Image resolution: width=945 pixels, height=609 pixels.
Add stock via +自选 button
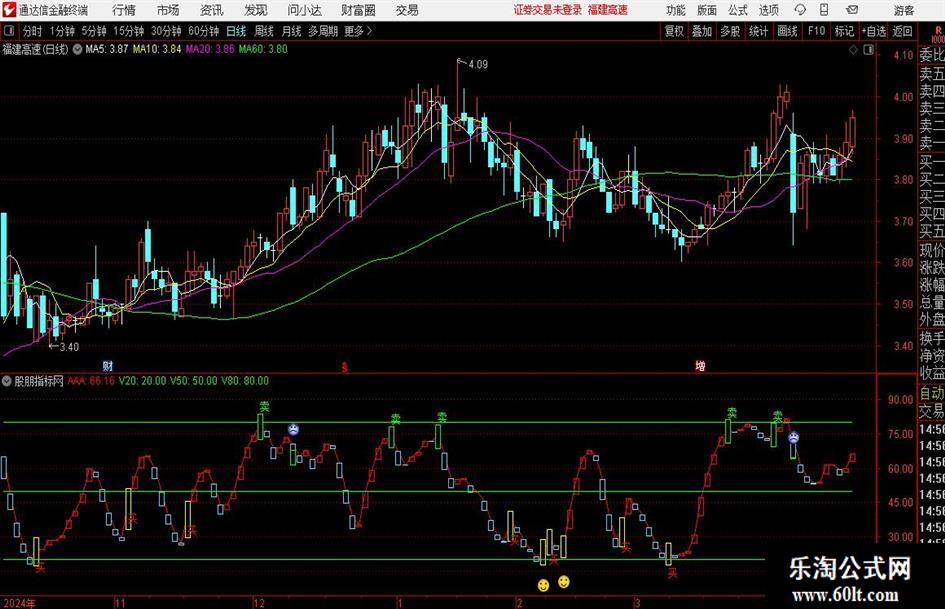tap(874, 31)
